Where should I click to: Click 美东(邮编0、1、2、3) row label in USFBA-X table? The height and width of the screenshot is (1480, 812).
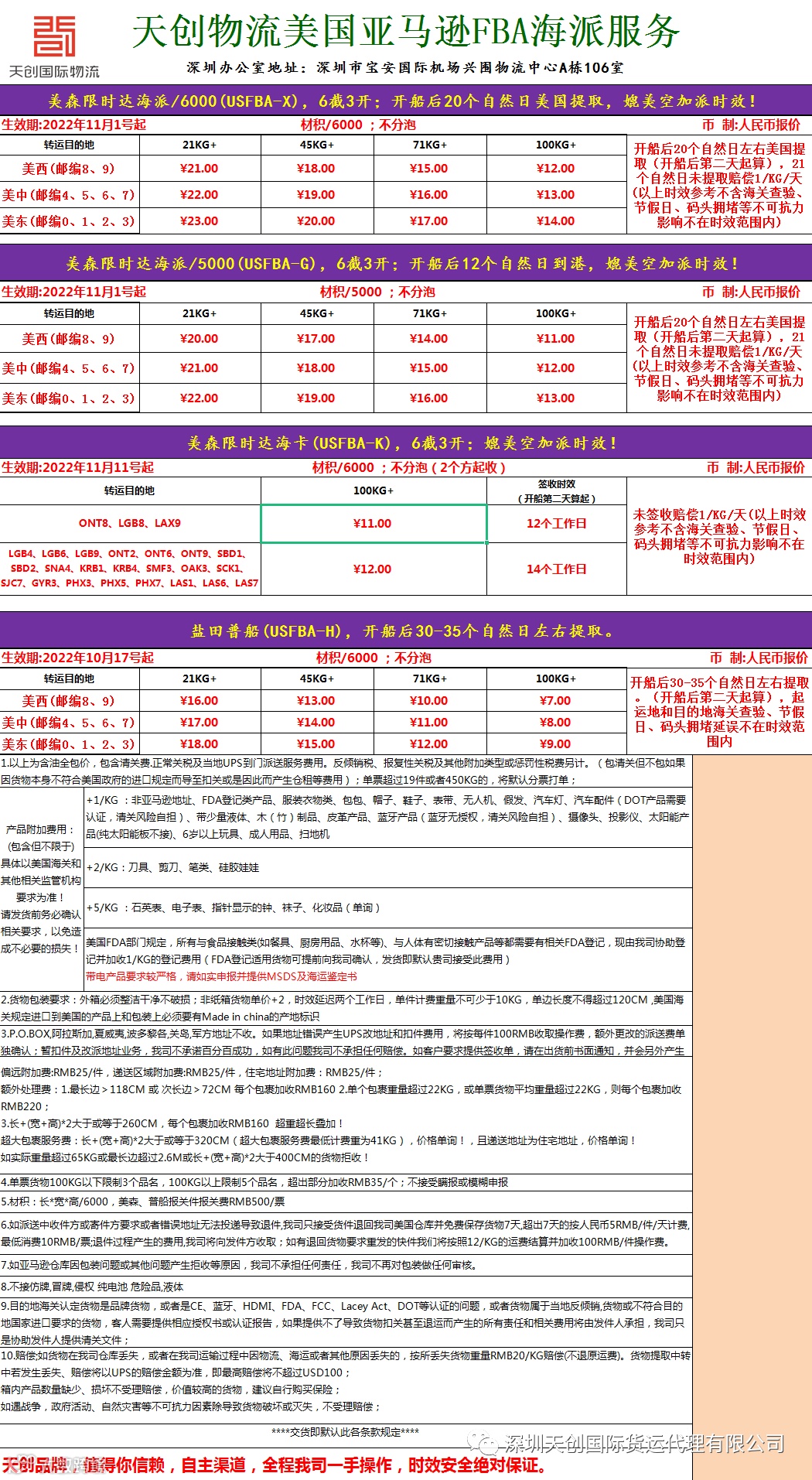[x=69, y=220]
